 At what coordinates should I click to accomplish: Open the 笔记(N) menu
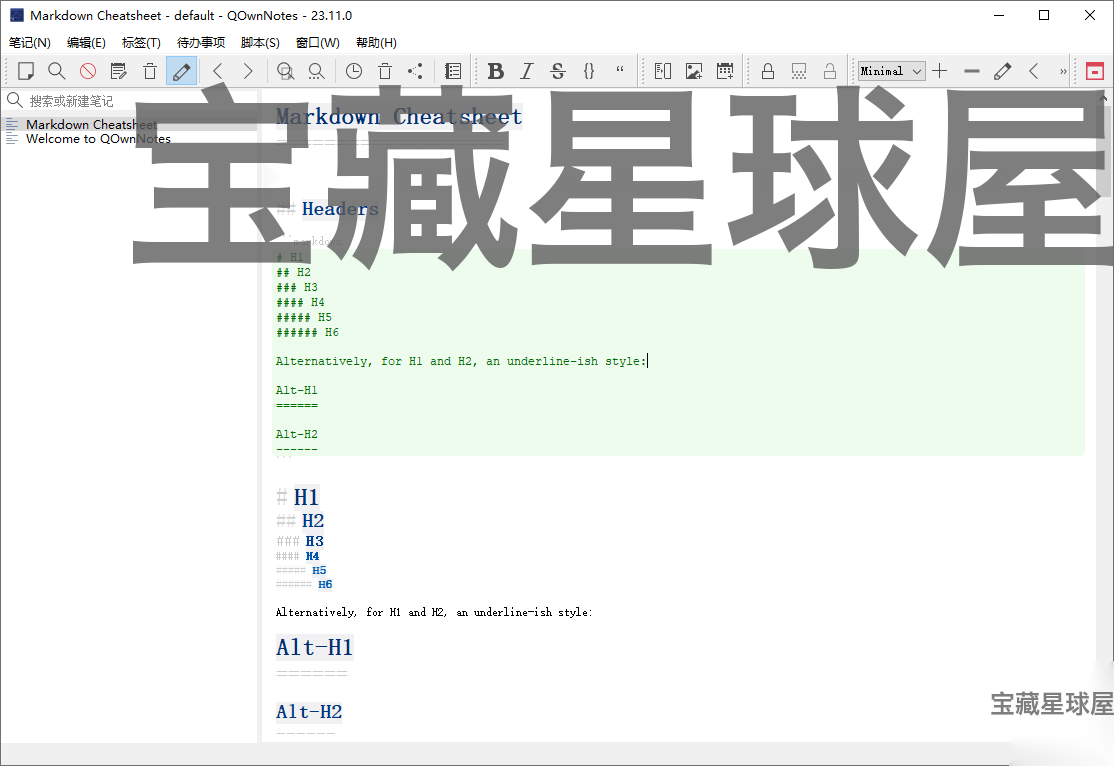pos(30,43)
